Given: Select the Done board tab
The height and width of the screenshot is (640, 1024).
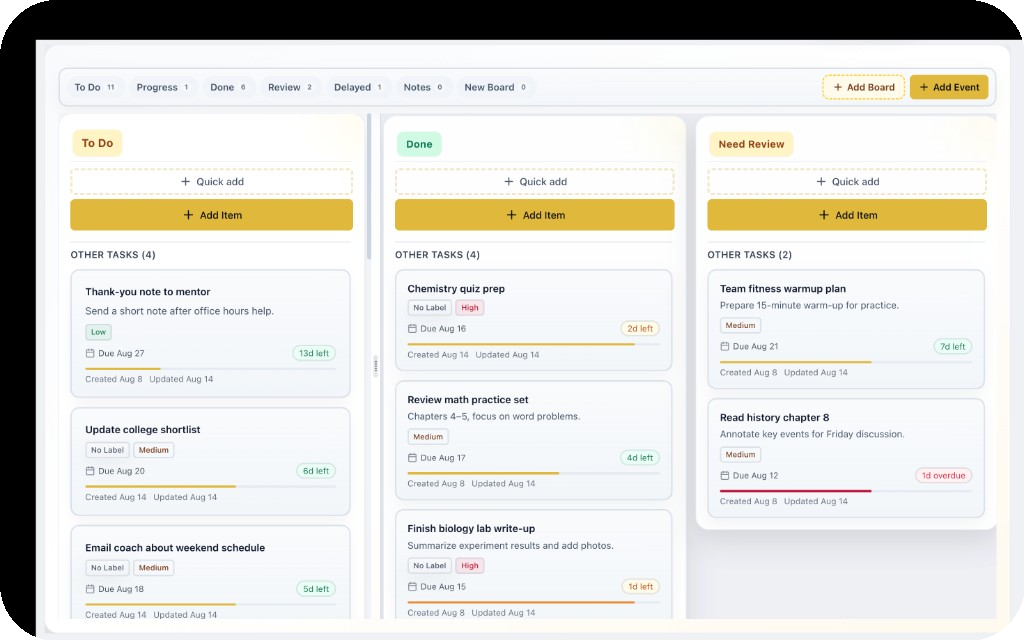Looking at the screenshot, I should (x=227, y=87).
